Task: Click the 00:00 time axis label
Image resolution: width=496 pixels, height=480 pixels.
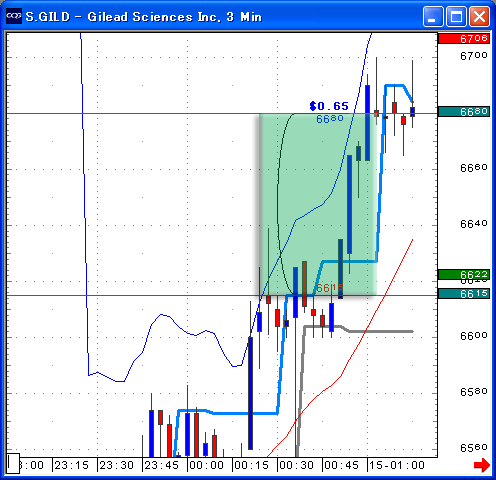Action: [206, 465]
